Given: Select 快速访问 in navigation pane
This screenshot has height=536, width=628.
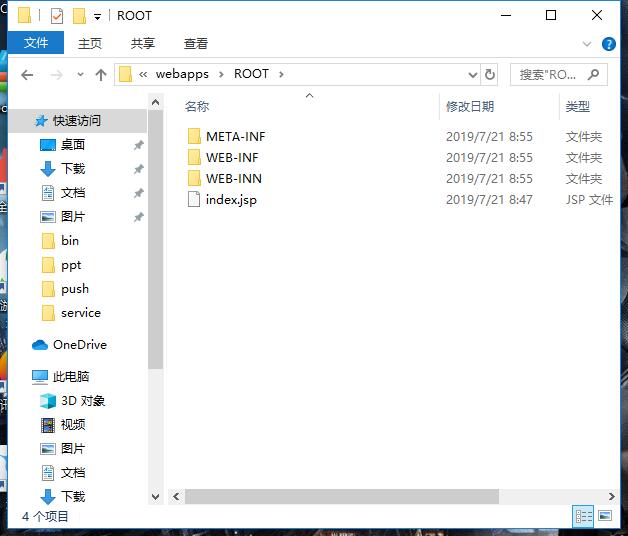Looking at the screenshot, I should (77, 121).
